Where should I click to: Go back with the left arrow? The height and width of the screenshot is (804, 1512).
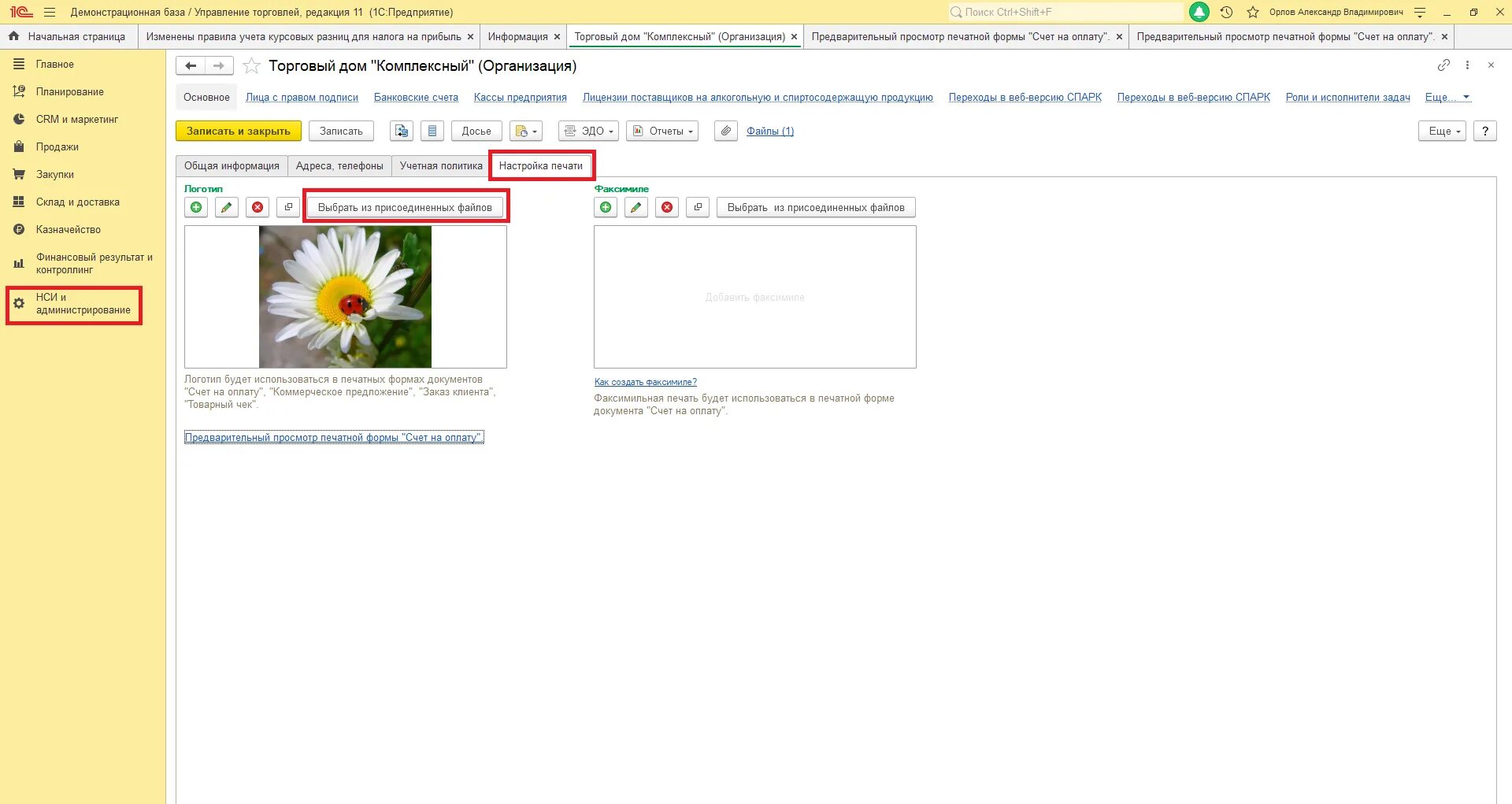click(x=191, y=66)
